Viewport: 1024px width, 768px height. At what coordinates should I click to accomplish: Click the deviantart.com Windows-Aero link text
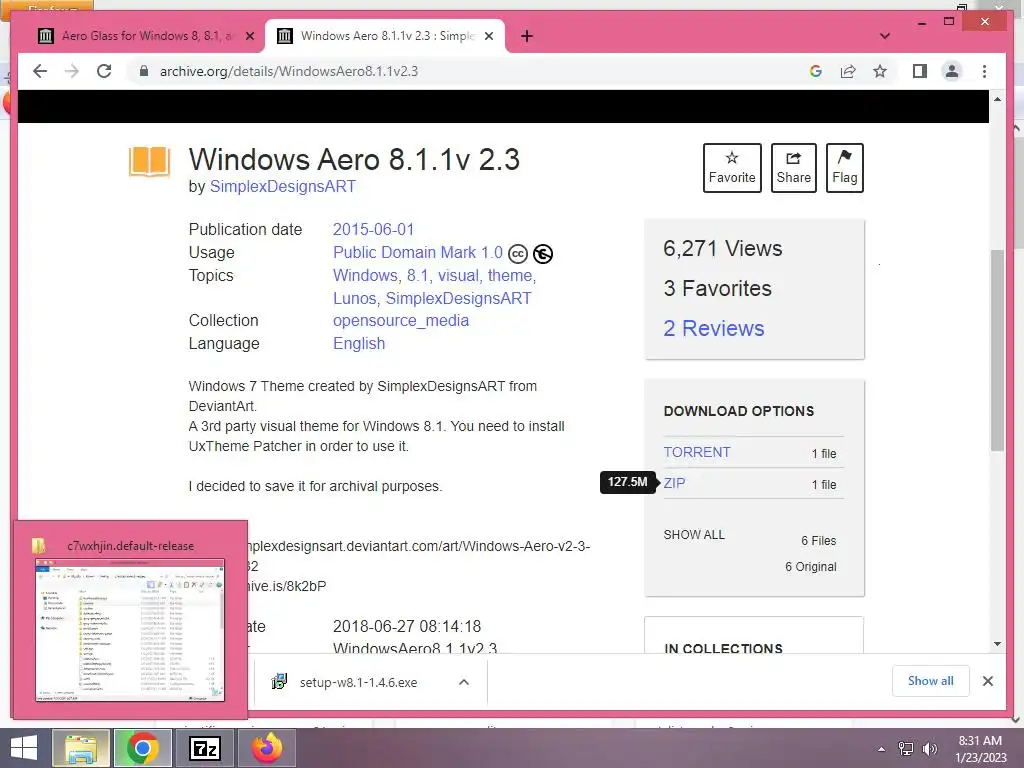coord(417,546)
